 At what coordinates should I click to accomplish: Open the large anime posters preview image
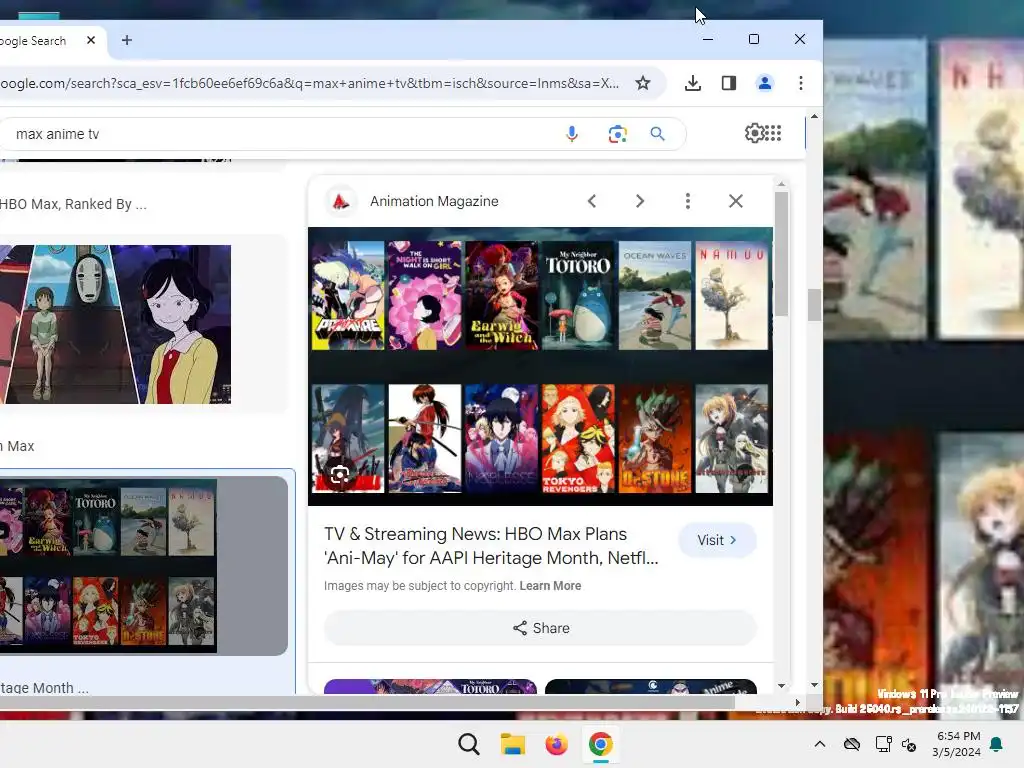[x=540, y=366]
